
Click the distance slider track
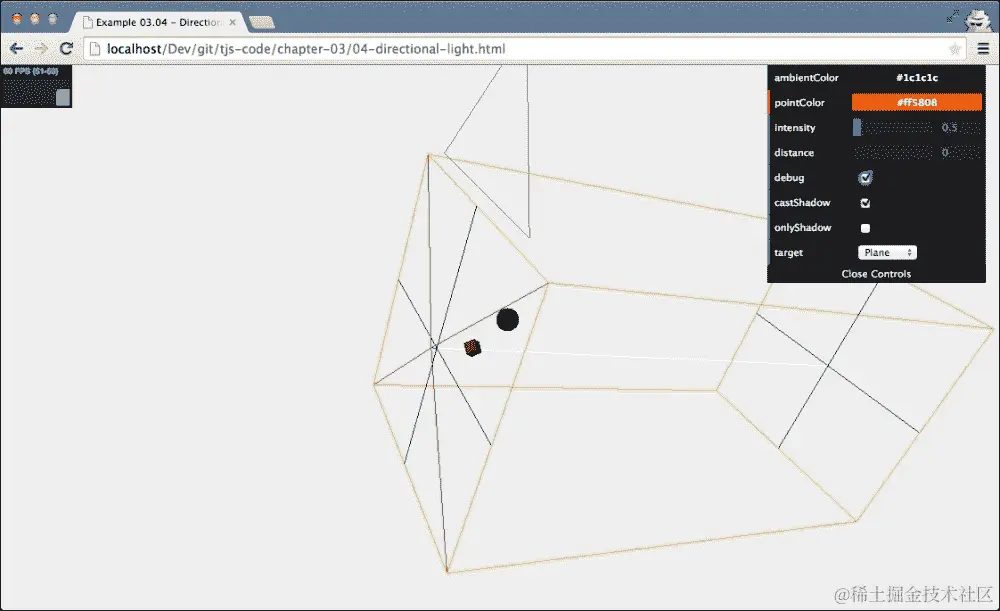892,152
